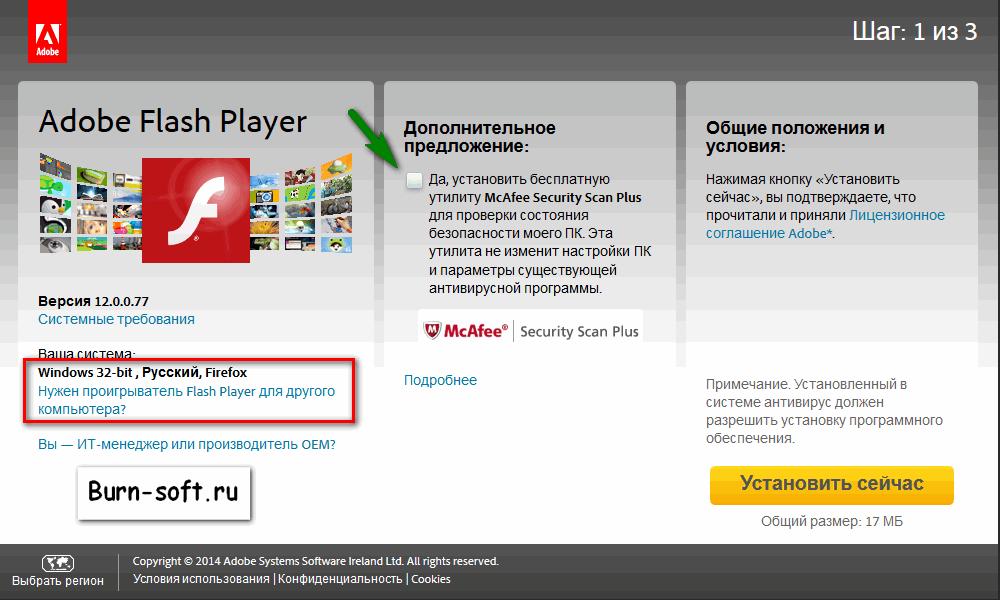This screenshot has width=1000, height=600.
Task: Open the Подробнее link
Action: pos(440,380)
